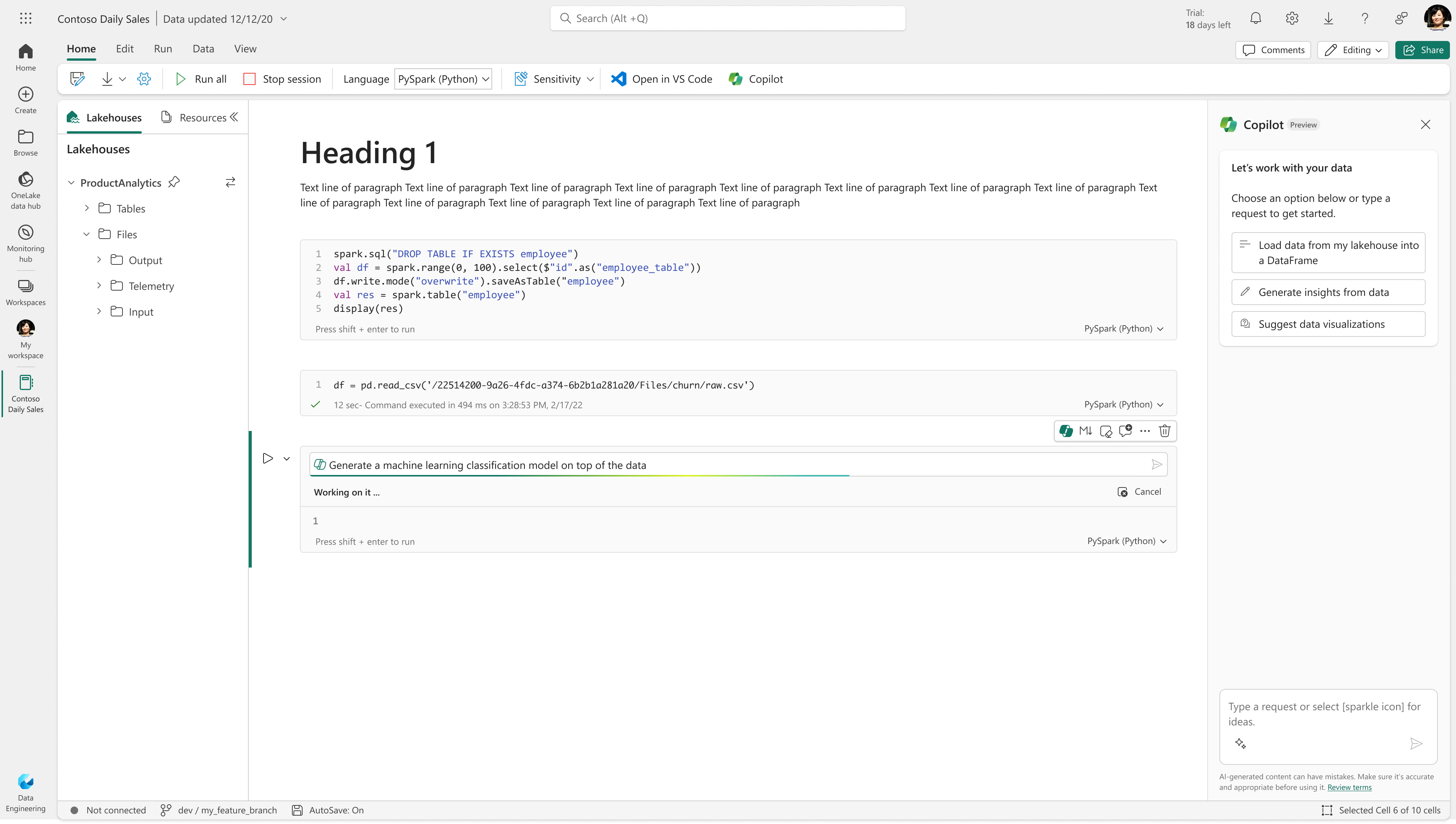Viewport: 1456px width, 824px height.
Task: Click the notebook settings gear in toolbar
Action: (144, 79)
